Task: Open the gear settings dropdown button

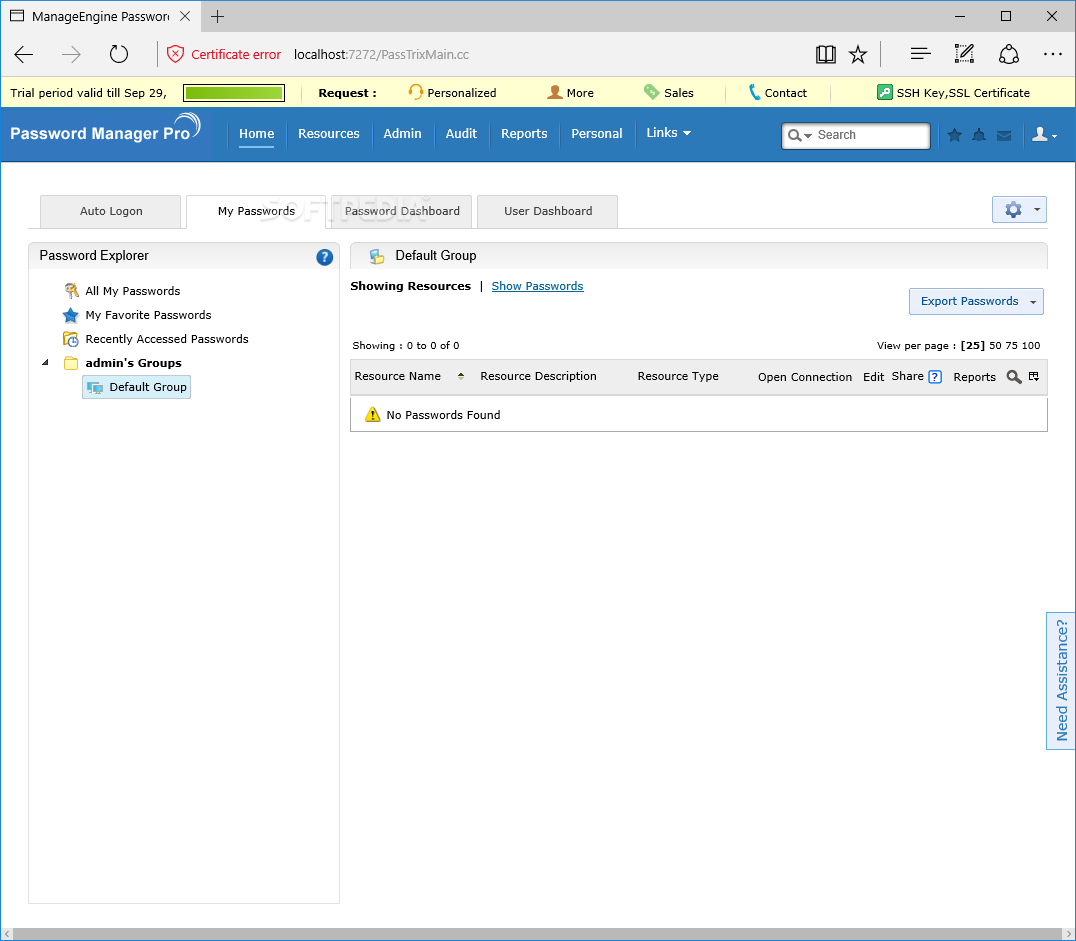Action: click(x=1019, y=209)
